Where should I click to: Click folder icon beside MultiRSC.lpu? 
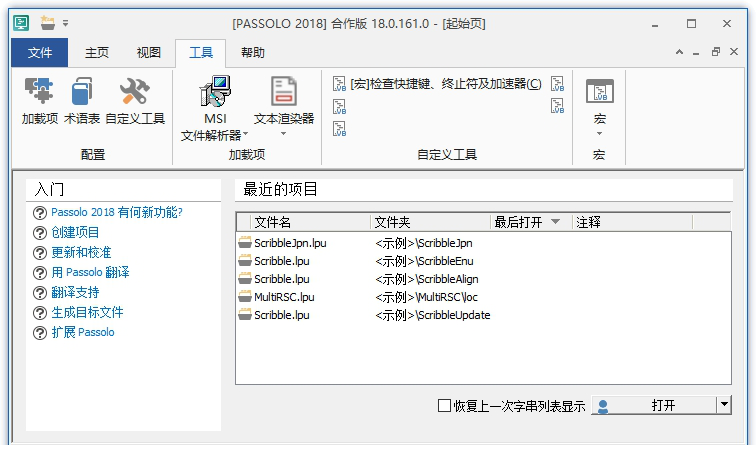[245, 297]
